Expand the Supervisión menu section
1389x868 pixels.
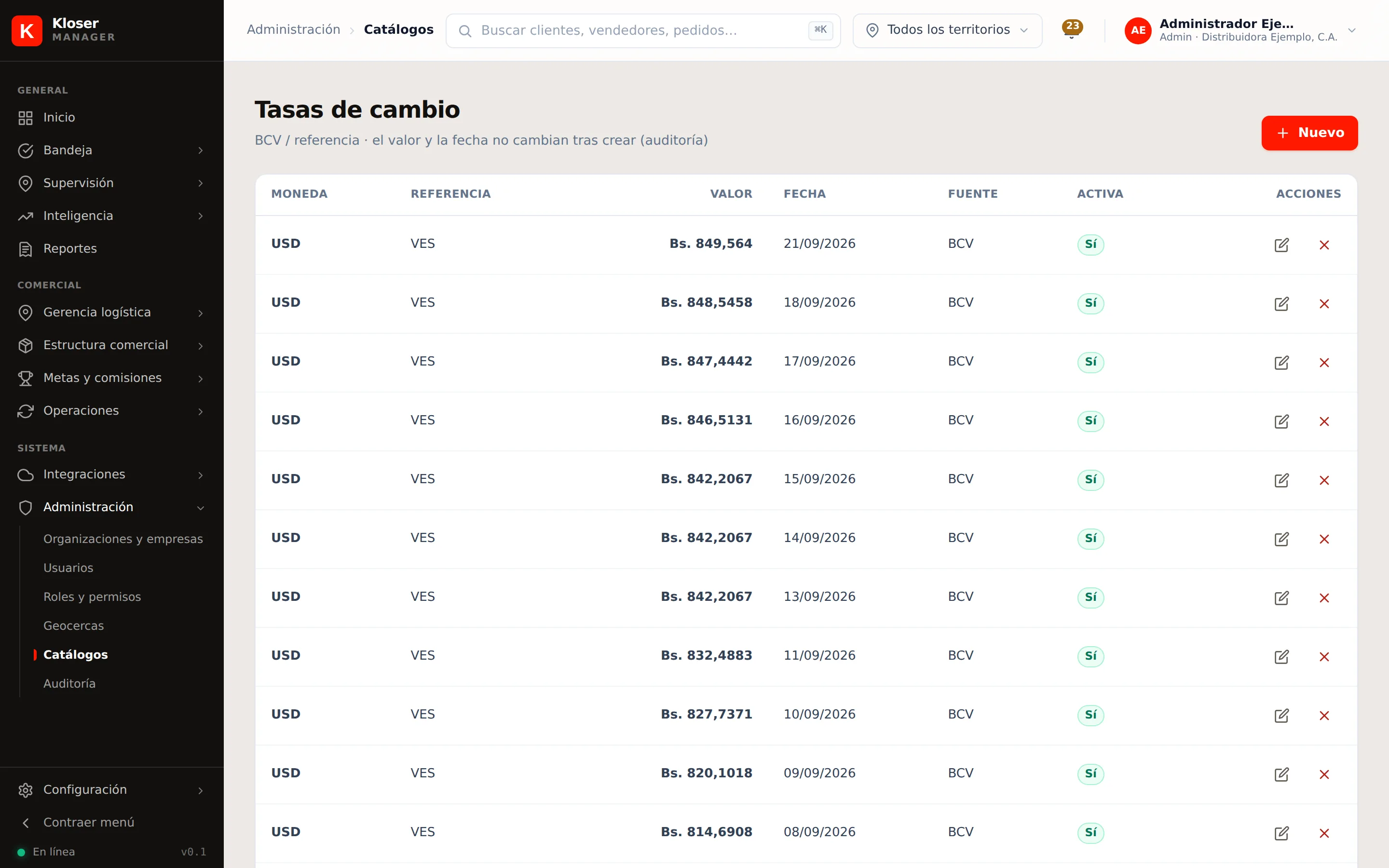[x=111, y=183]
